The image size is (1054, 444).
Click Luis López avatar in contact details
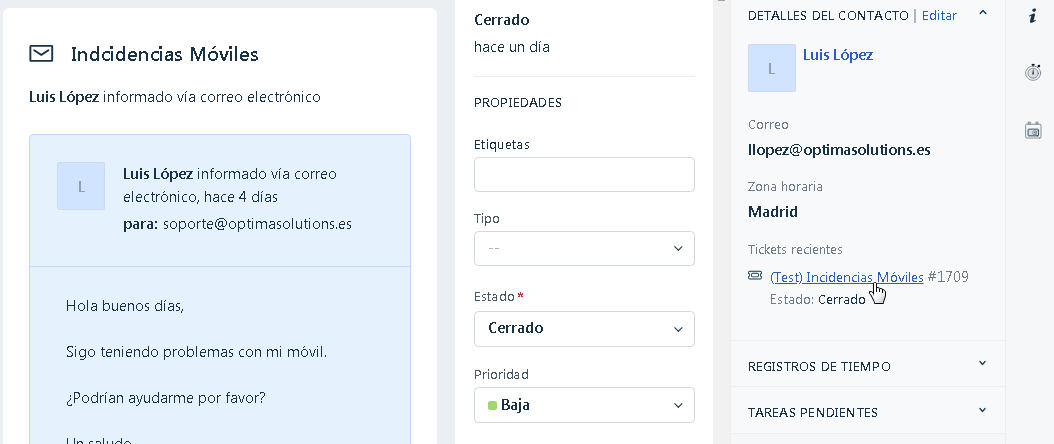(772, 68)
